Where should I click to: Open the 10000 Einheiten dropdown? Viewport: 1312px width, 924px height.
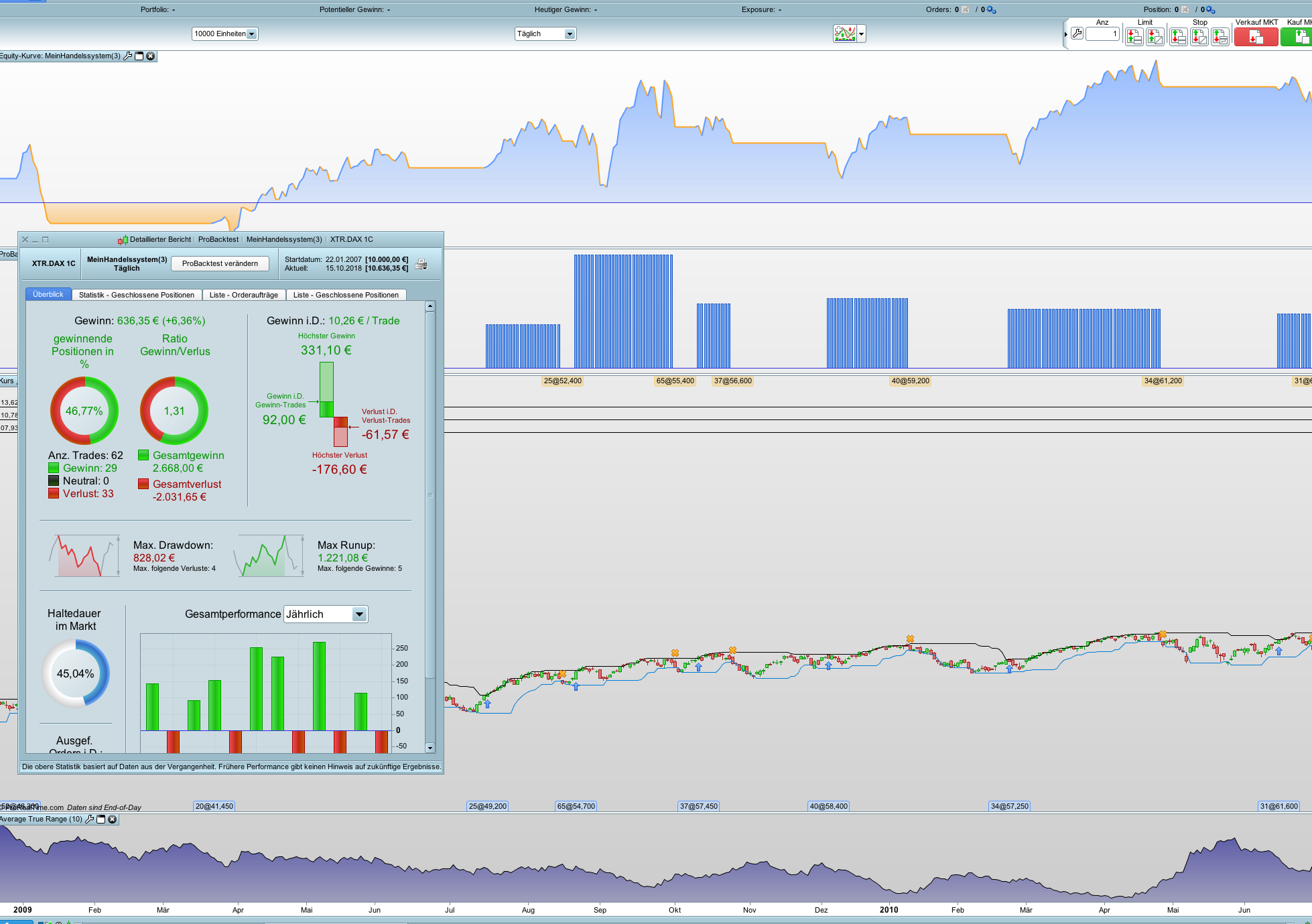point(252,34)
